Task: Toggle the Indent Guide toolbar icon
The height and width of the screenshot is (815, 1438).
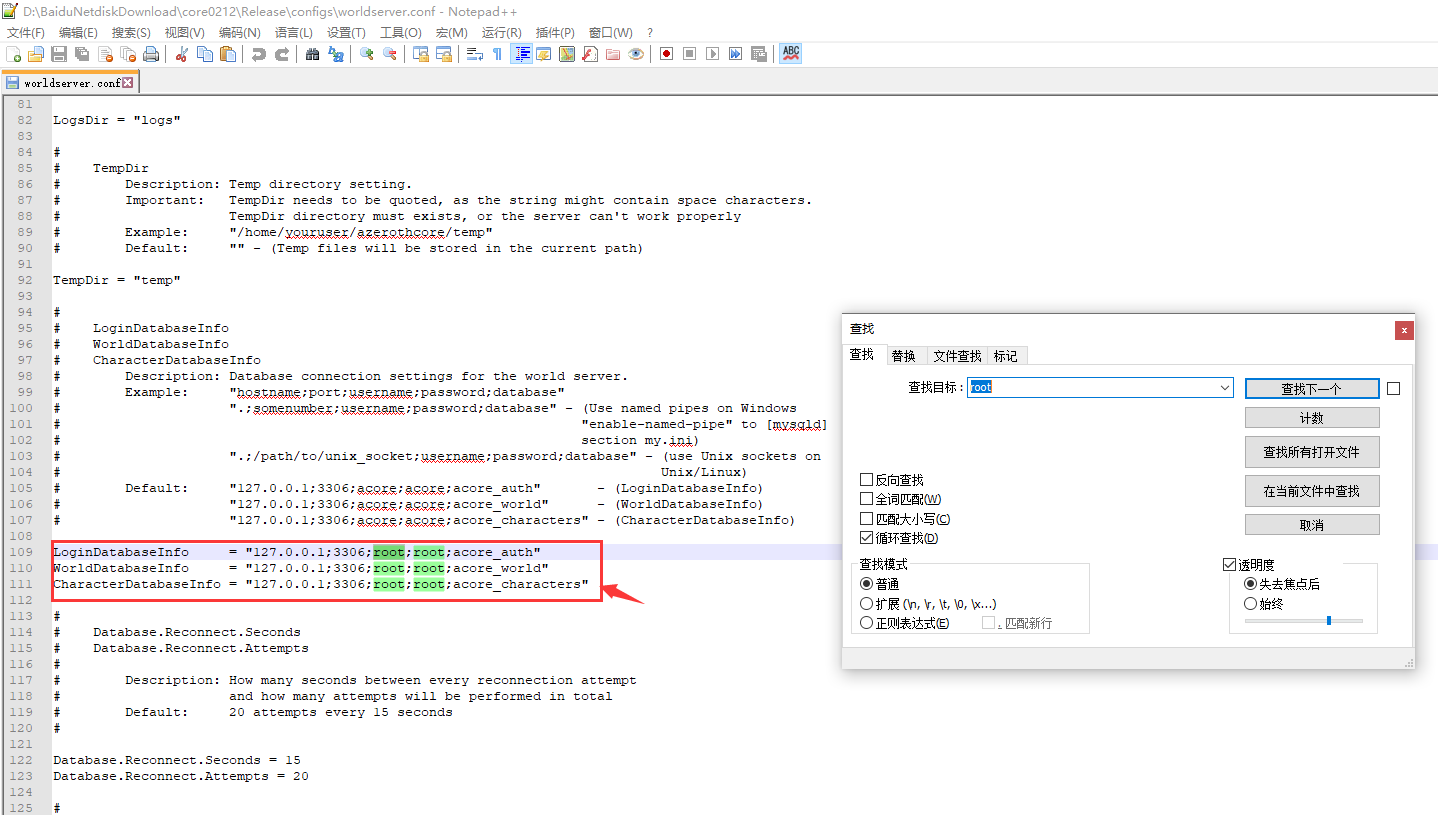Action: click(522, 54)
